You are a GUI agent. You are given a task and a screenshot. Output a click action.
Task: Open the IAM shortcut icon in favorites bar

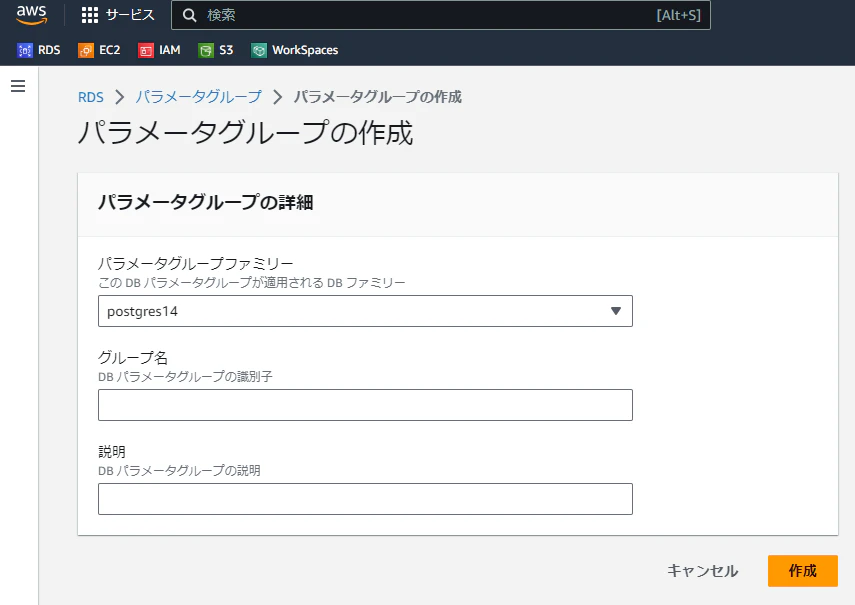pos(146,50)
